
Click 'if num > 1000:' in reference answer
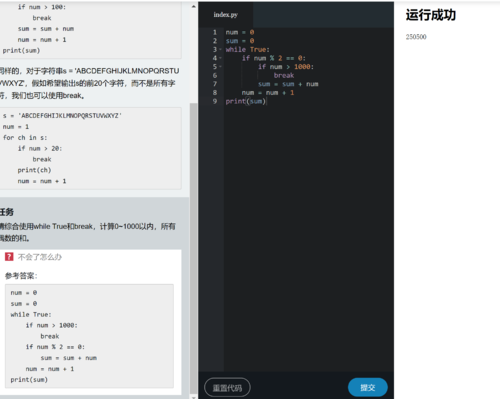tap(52, 325)
